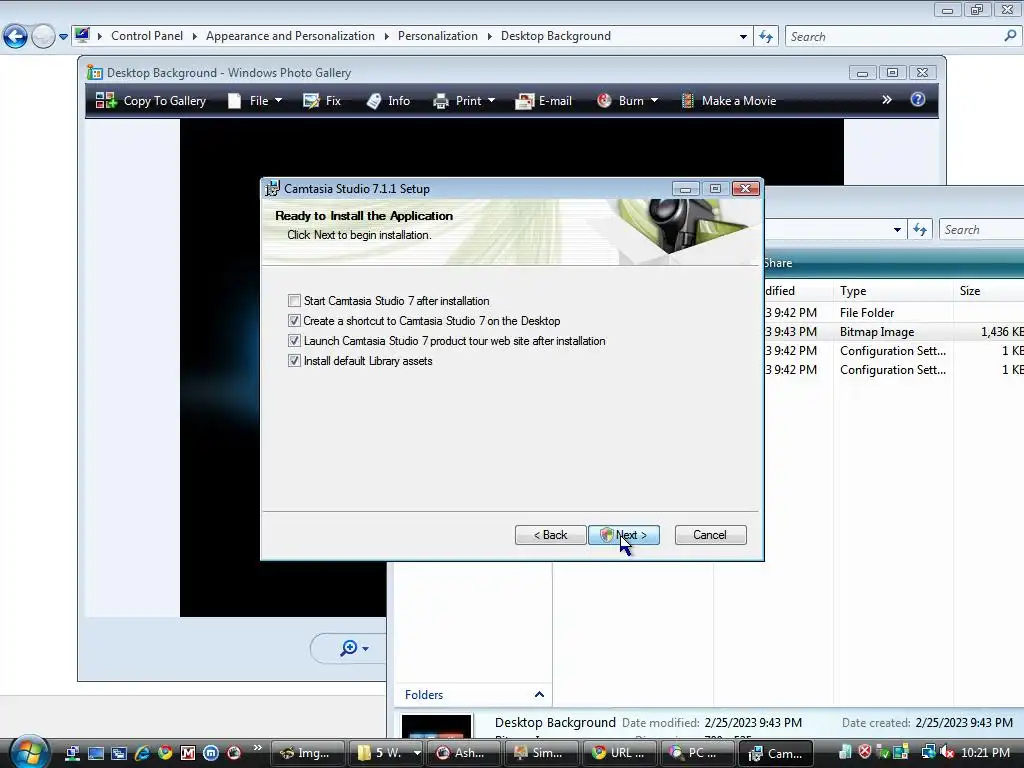Click red X security tray icon
Image resolution: width=1024 pixels, height=768 pixels.
coord(865,752)
